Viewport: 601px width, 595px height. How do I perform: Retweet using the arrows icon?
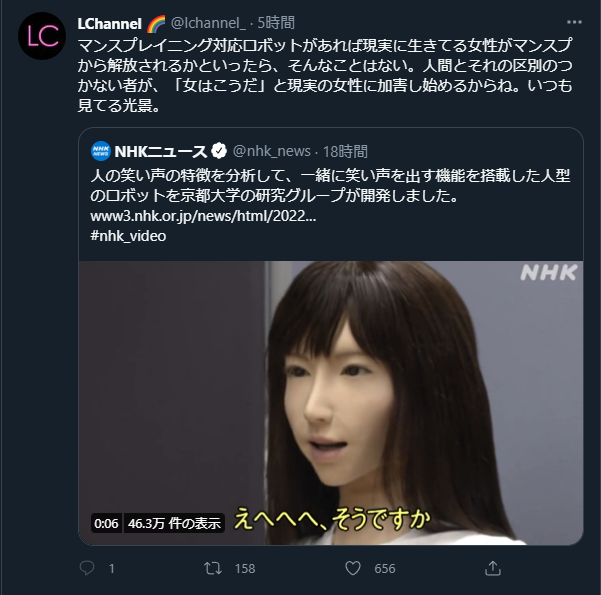point(213,568)
